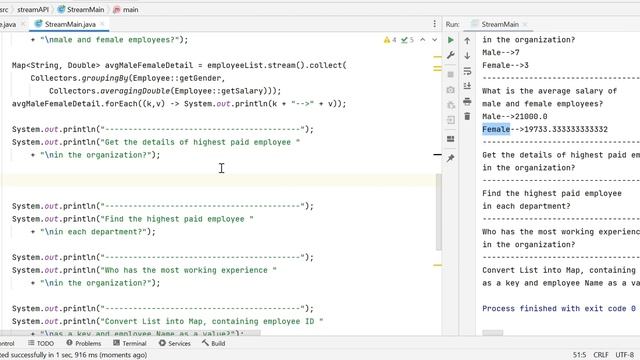Click the Stop process square icon
This screenshot has height=360, width=640.
click(x=451, y=74)
